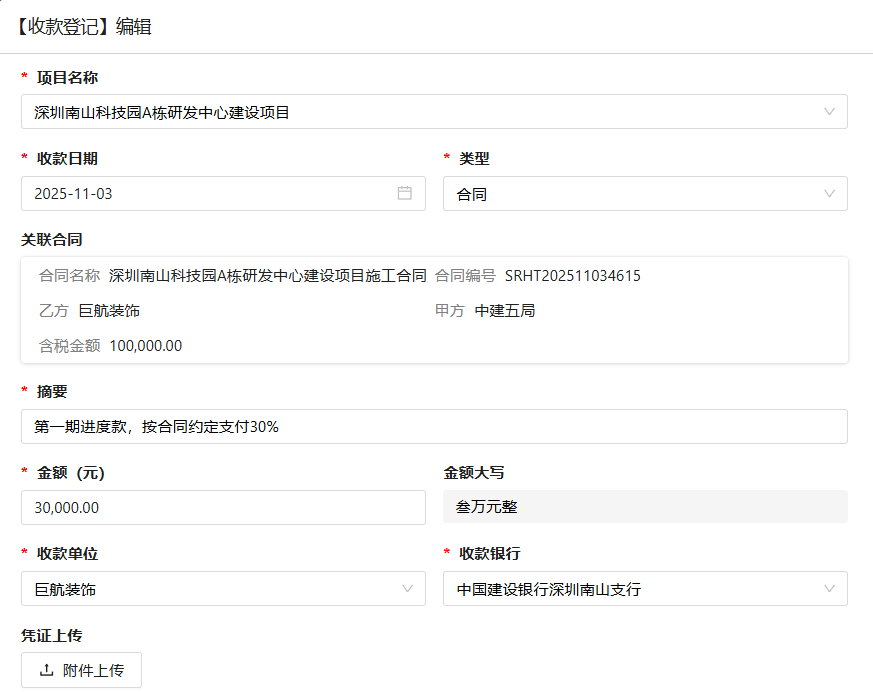Expand the 项目名称 dropdown arrow
The width and height of the screenshot is (873, 692).
[x=829, y=112]
